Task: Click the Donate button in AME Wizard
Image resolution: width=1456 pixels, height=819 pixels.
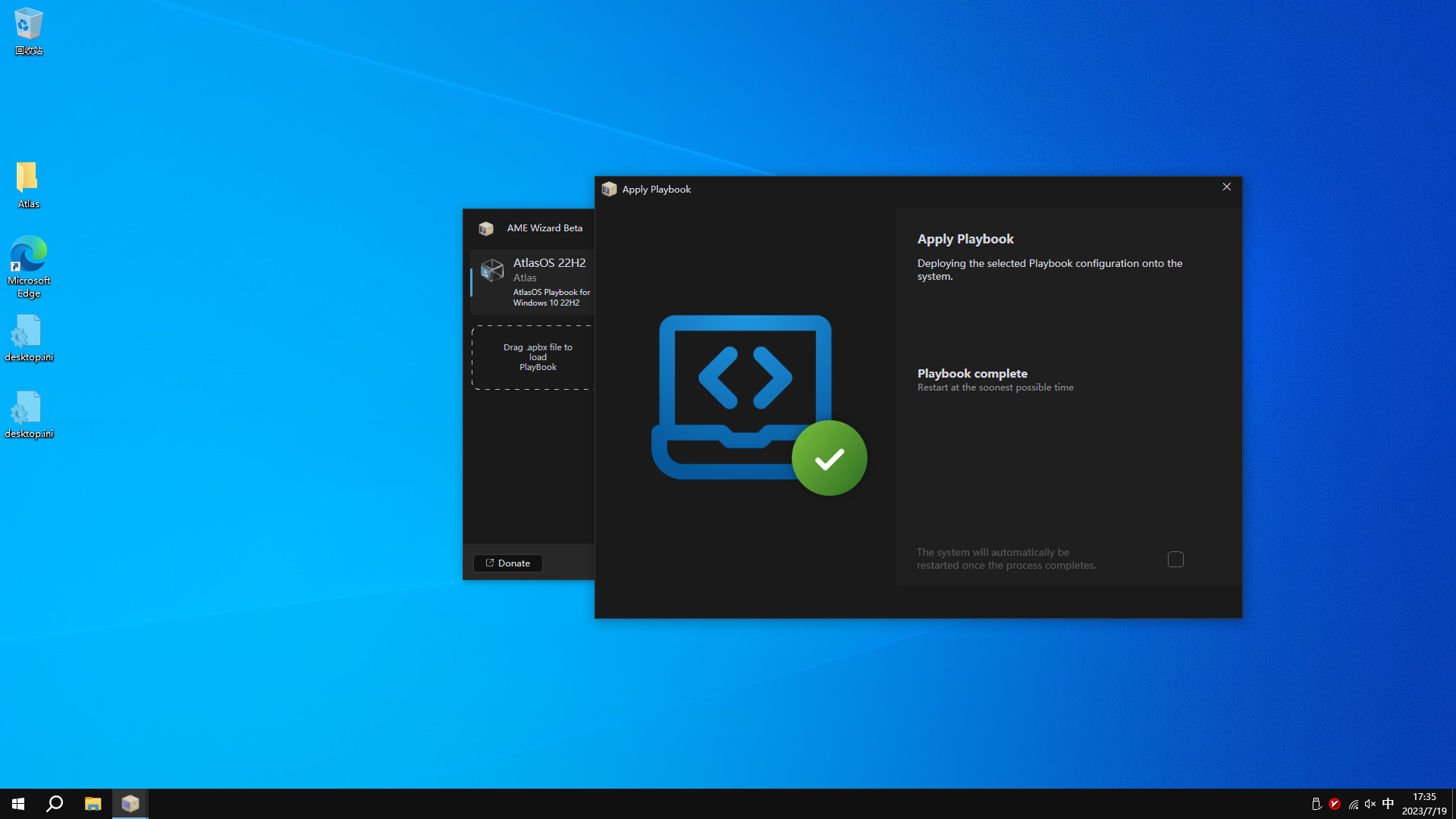Action: 508,563
